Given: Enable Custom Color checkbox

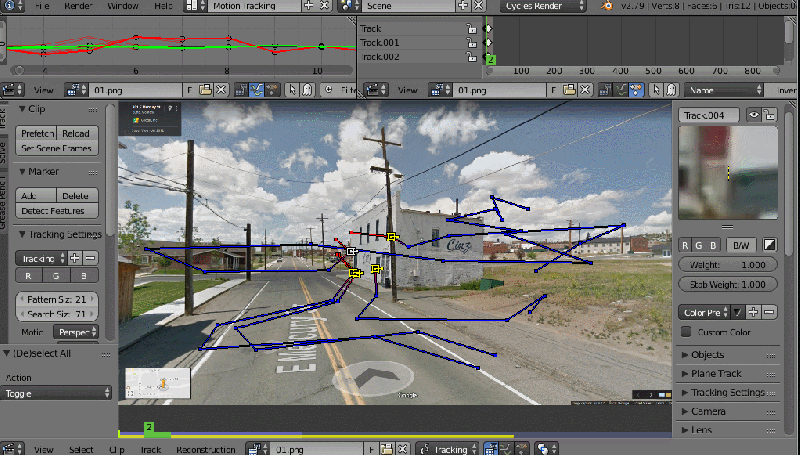Looking at the screenshot, I should (x=686, y=332).
